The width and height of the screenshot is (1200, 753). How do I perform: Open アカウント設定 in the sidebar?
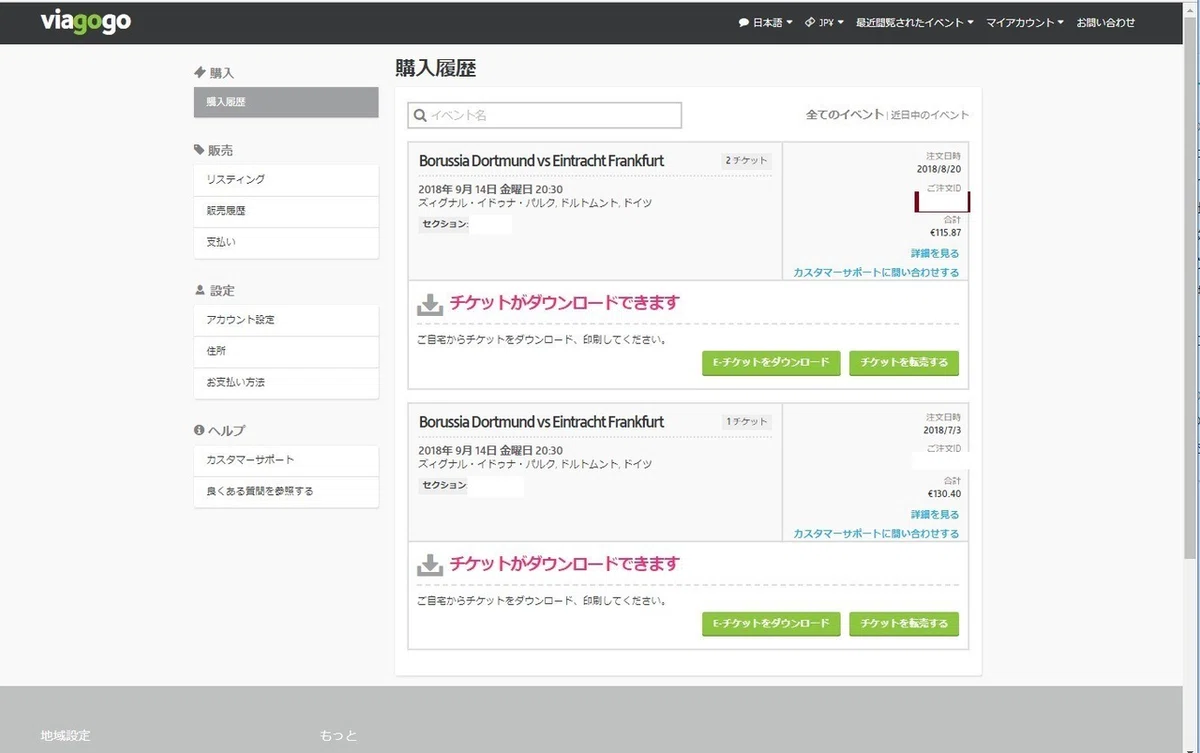tap(286, 320)
